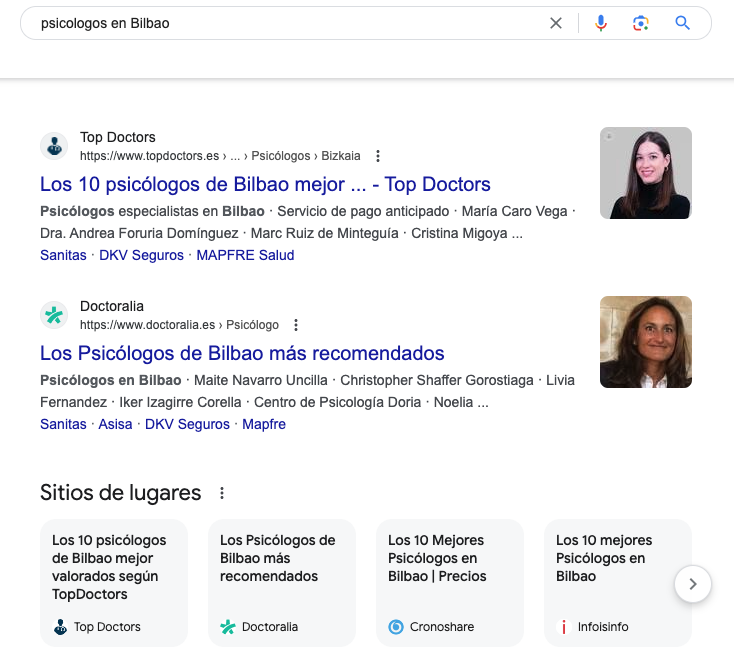Click the Top Doctors icon in the card
Screen dimensions: 734x667
point(60,627)
